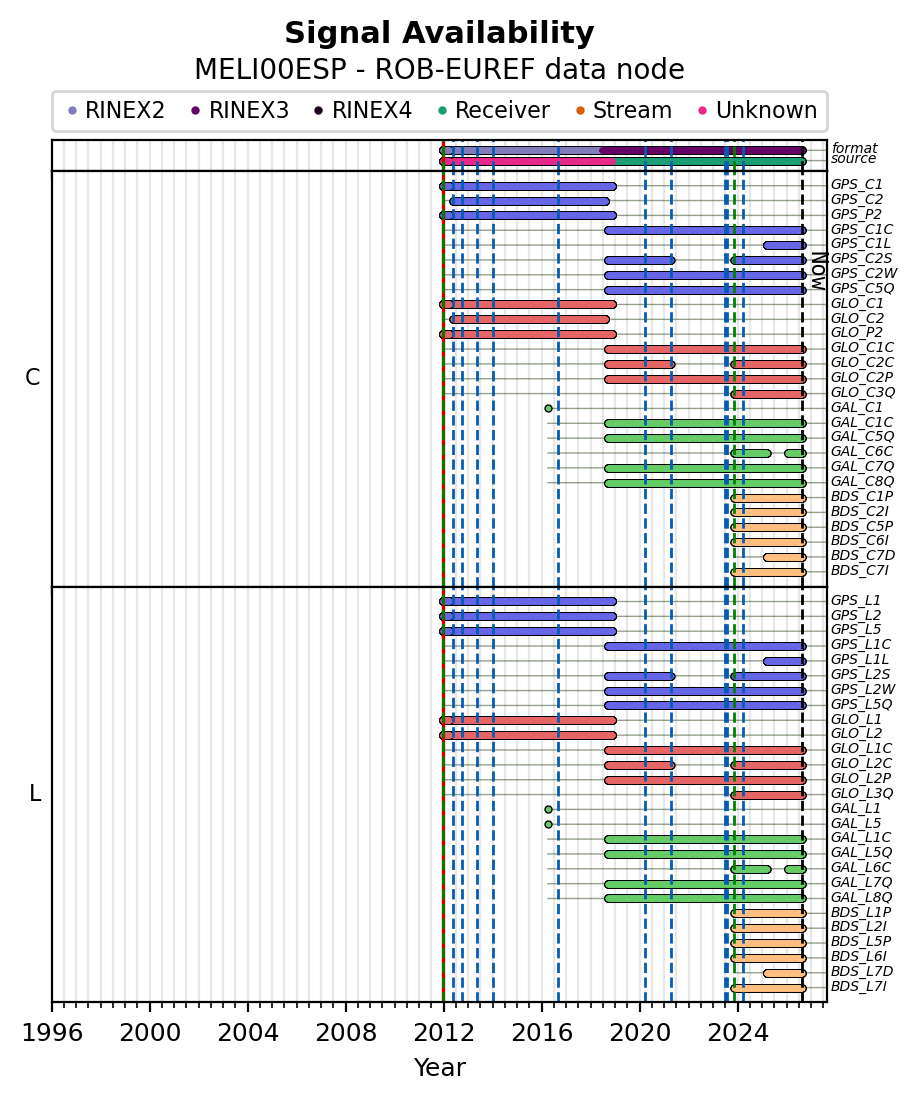The width and height of the screenshot is (918, 1101).
Task: Click the NOW marker label
Action: tap(818, 271)
